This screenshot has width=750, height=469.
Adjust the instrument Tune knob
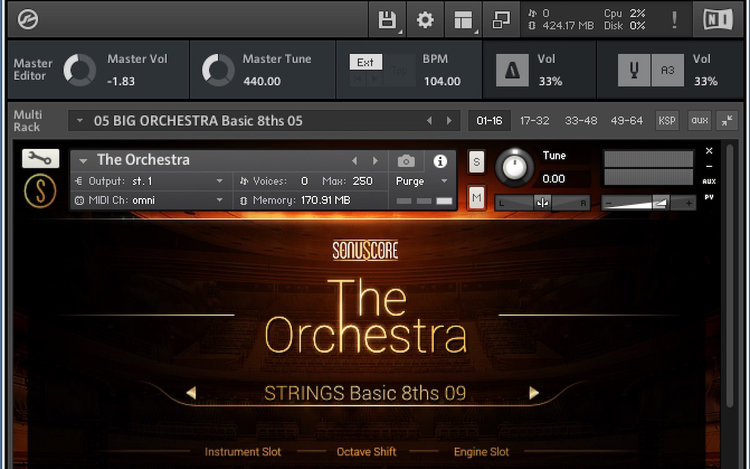[514, 167]
